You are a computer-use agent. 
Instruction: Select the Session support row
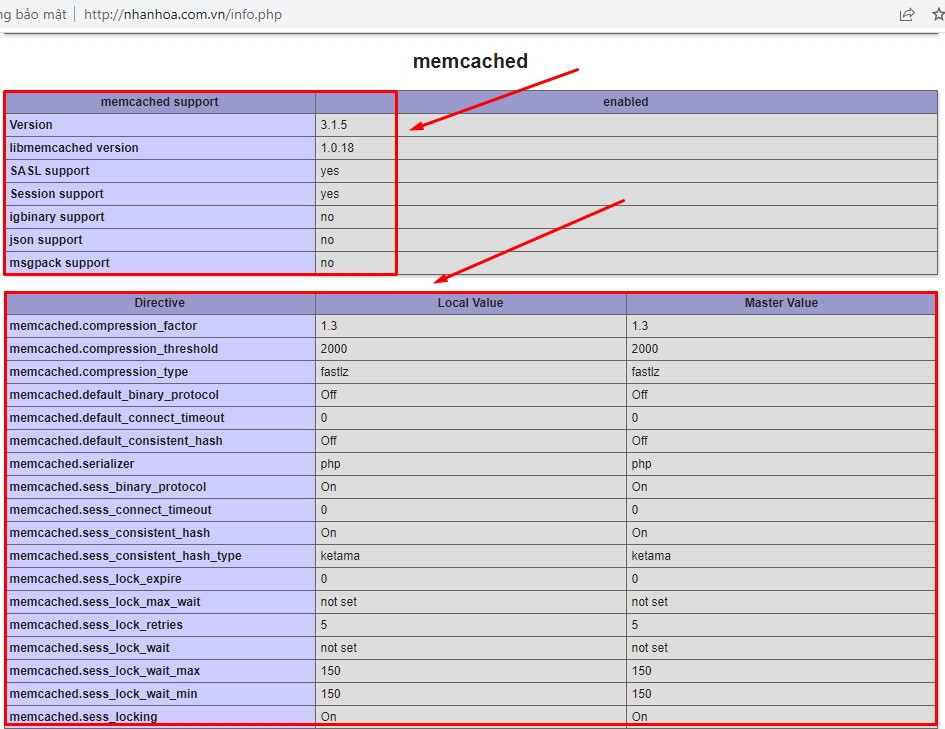click(x=160, y=193)
